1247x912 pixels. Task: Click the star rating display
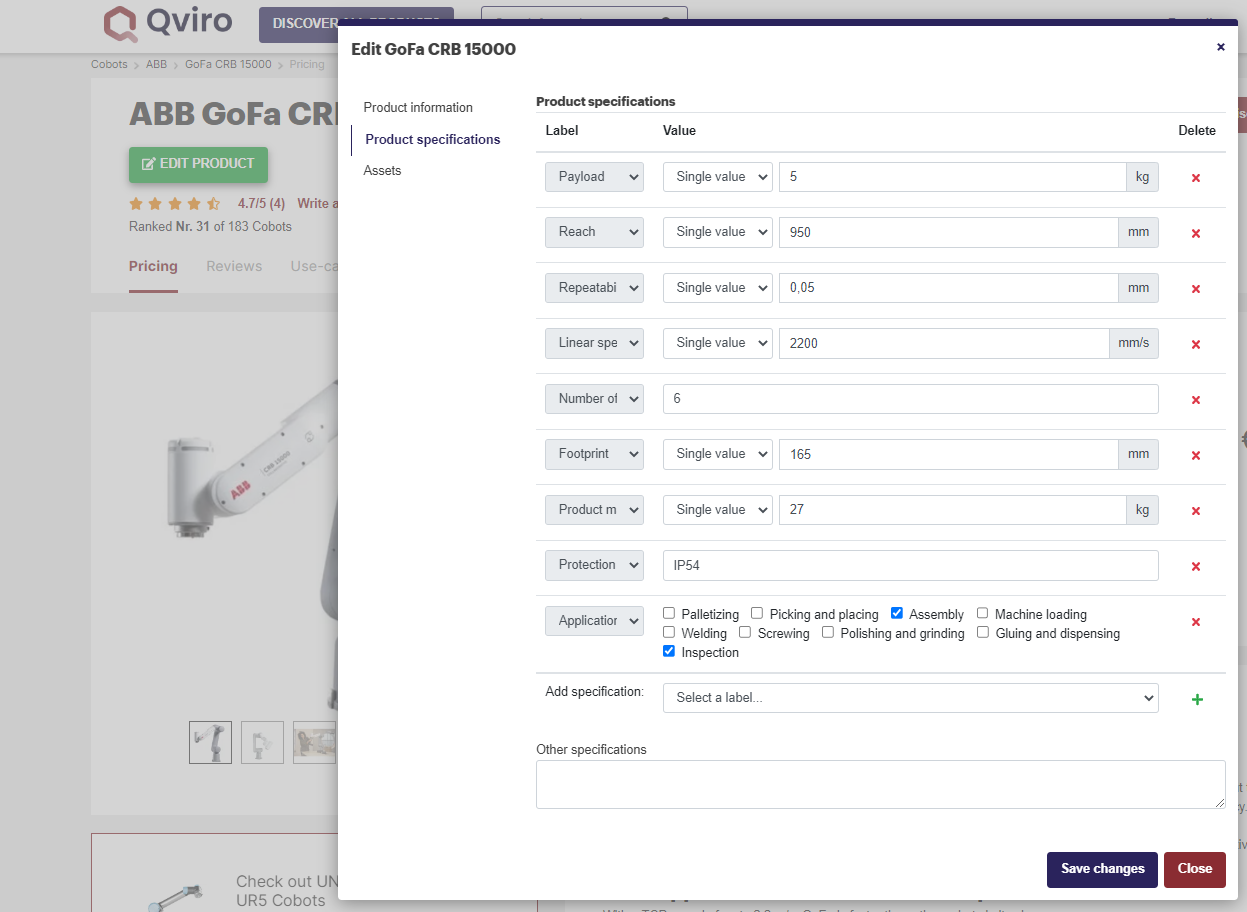tap(175, 204)
